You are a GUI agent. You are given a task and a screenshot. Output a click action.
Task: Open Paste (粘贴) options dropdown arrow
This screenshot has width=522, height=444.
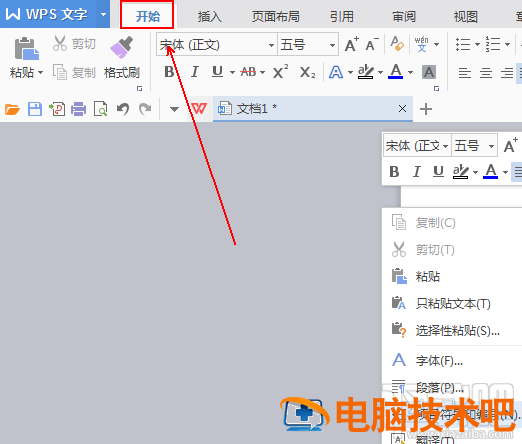tap(41, 72)
